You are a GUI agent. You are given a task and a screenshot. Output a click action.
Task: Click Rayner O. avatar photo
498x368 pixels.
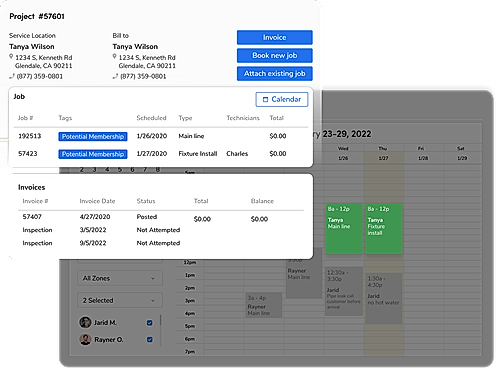(x=85, y=340)
